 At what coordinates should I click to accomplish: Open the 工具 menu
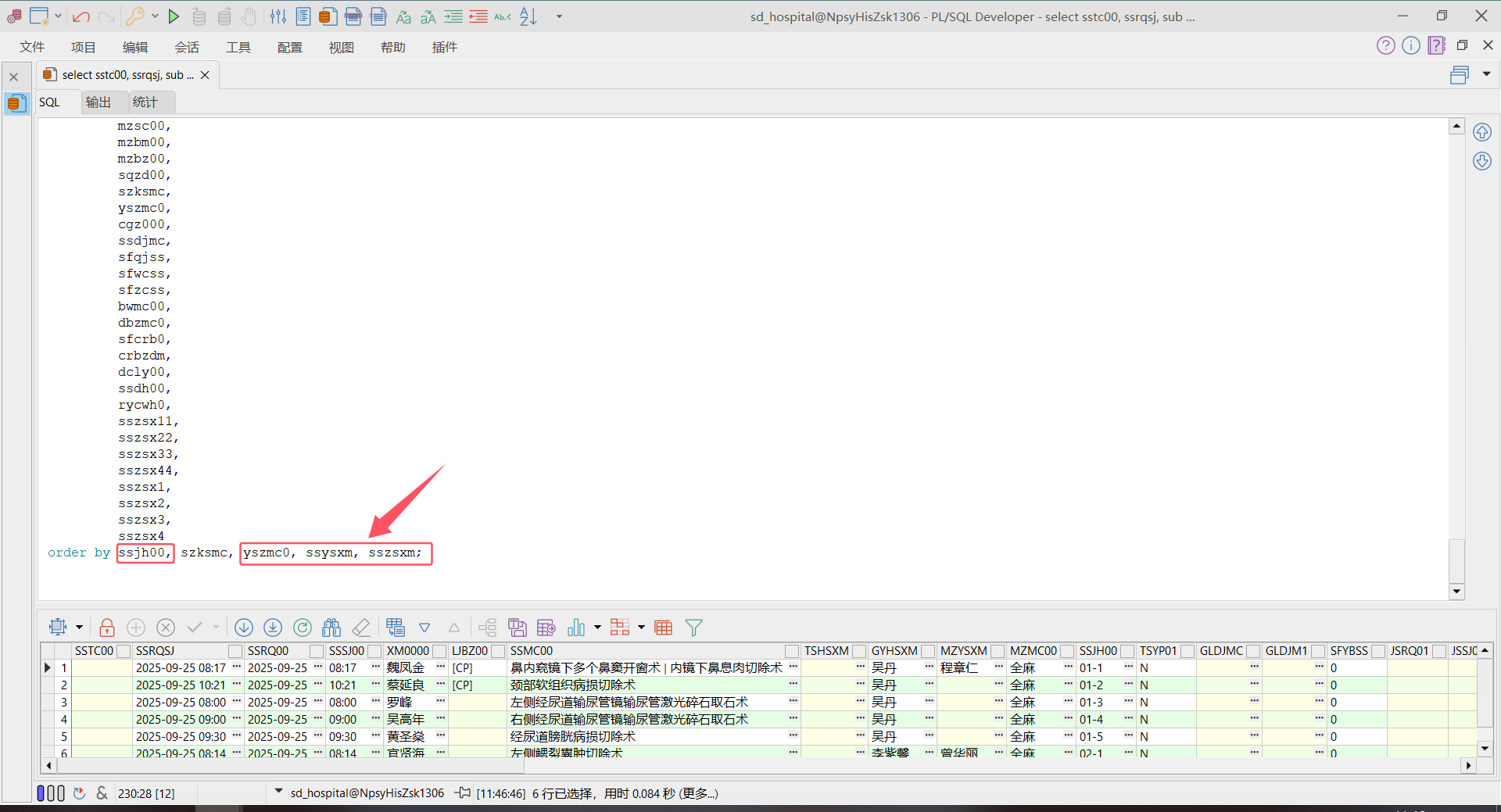click(x=238, y=48)
